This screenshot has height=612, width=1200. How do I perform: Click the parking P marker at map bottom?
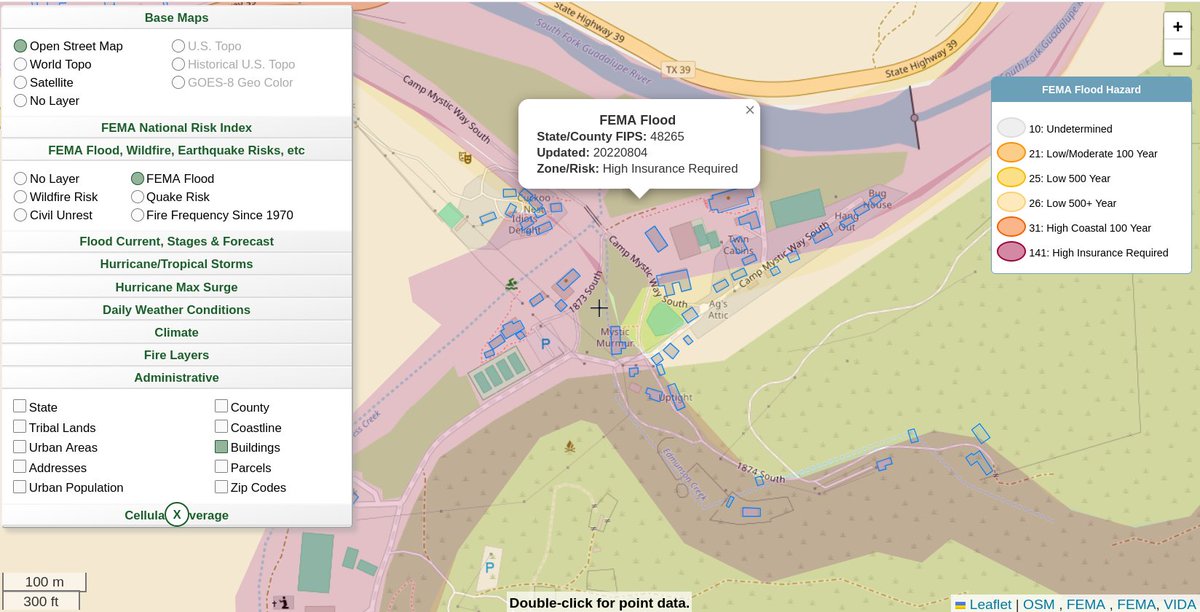pos(489,566)
